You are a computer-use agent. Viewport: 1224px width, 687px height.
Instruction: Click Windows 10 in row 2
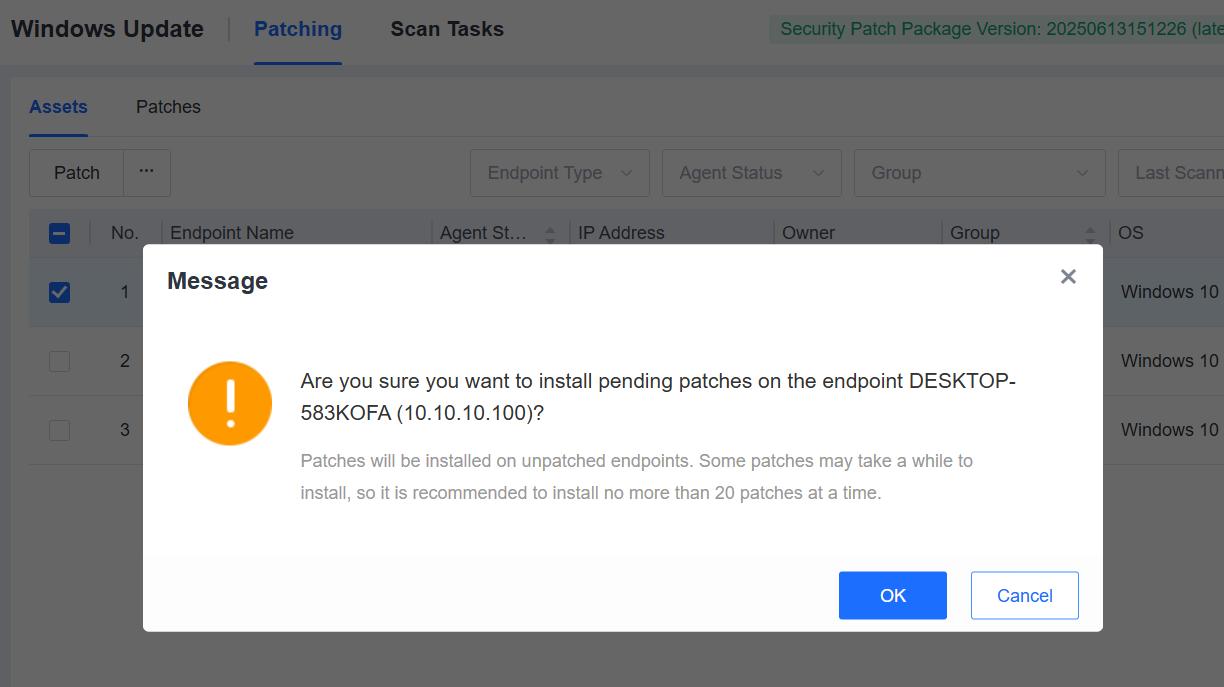pyautogui.click(x=1170, y=361)
